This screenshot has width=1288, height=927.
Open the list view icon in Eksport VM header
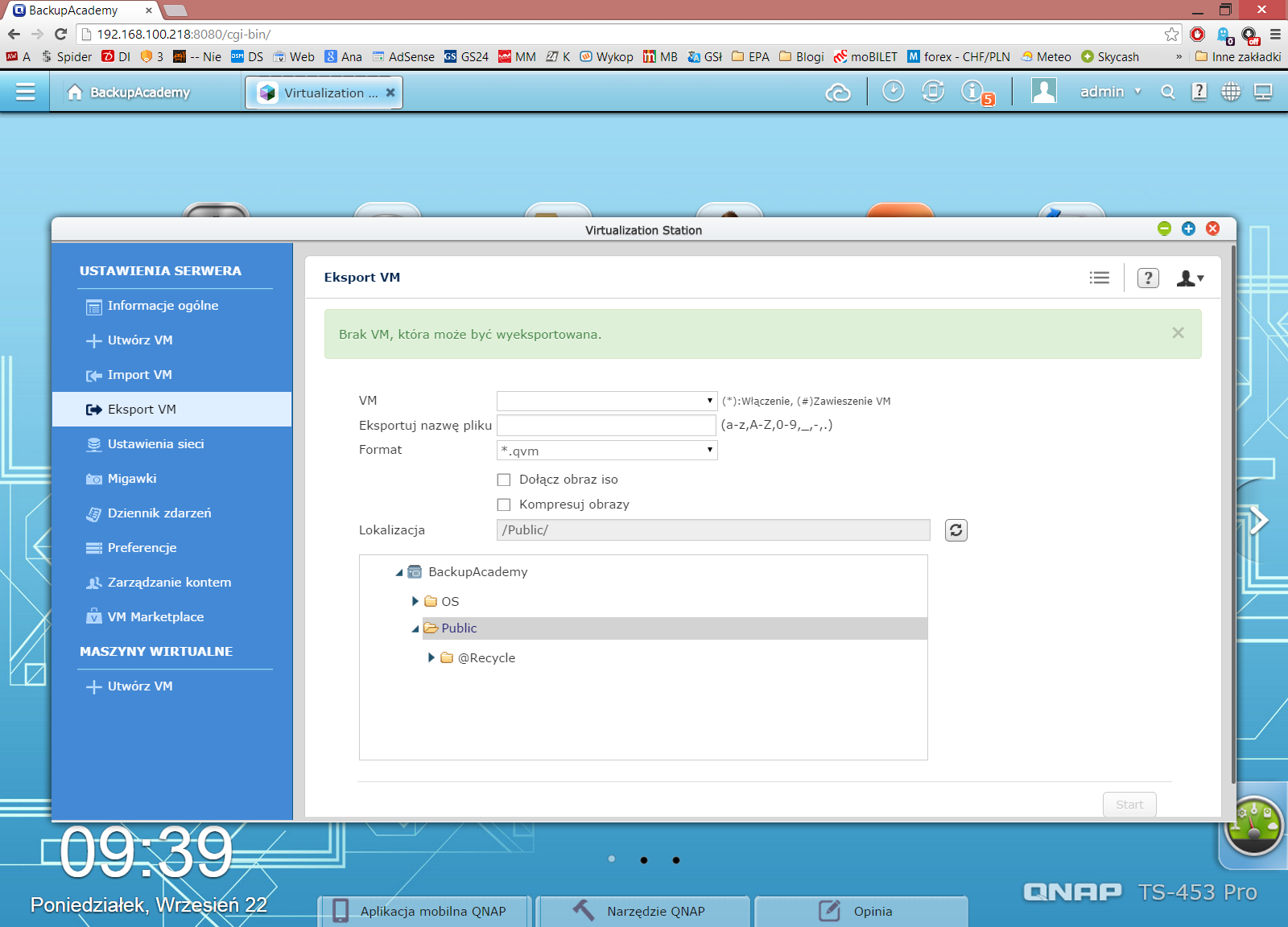[1099, 278]
